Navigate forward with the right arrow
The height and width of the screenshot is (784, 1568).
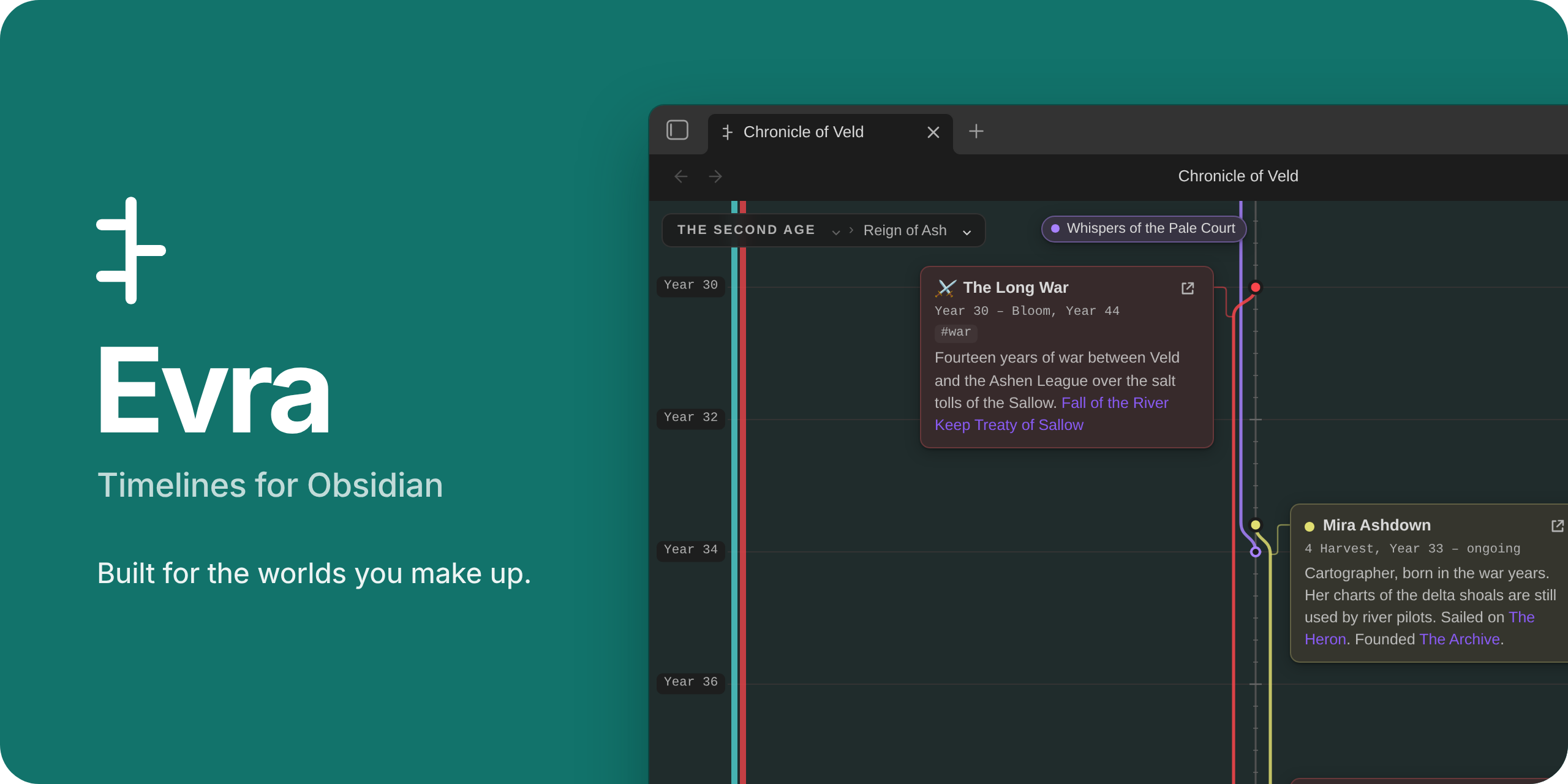(x=715, y=176)
